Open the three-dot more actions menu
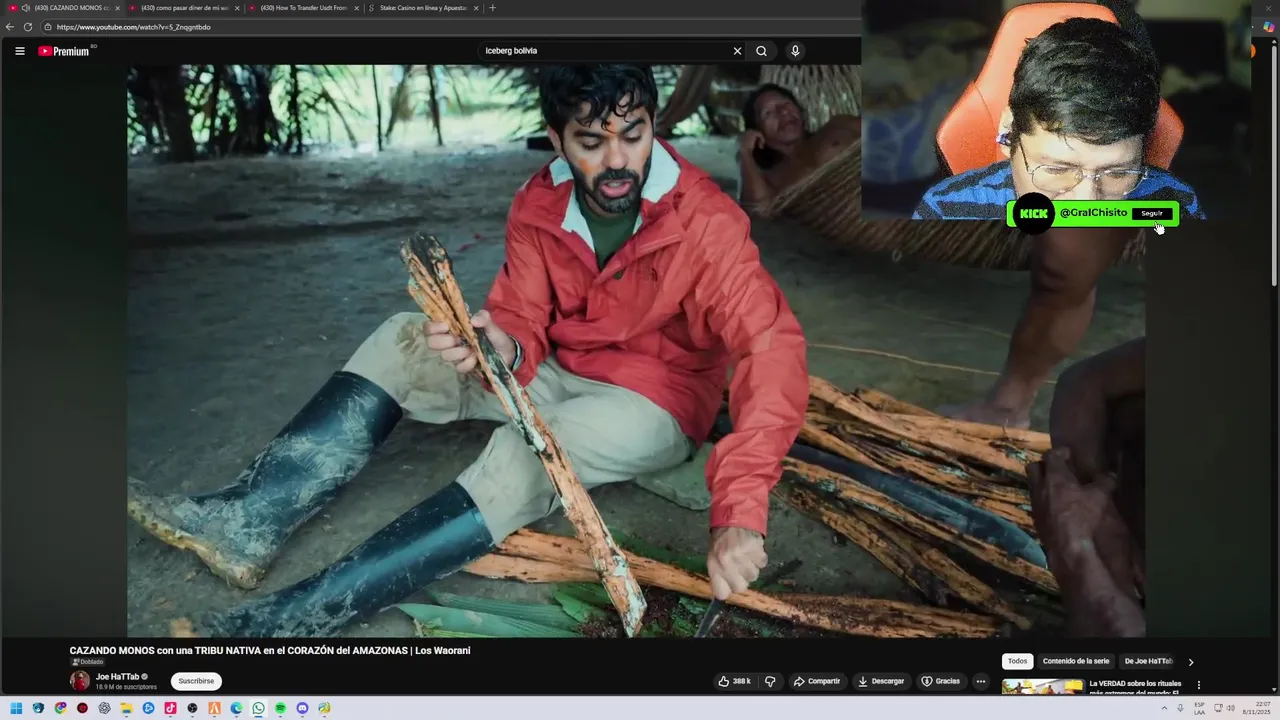Image resolution: width=1280 pixels, height=720 pixels. (x=980, y=681)
